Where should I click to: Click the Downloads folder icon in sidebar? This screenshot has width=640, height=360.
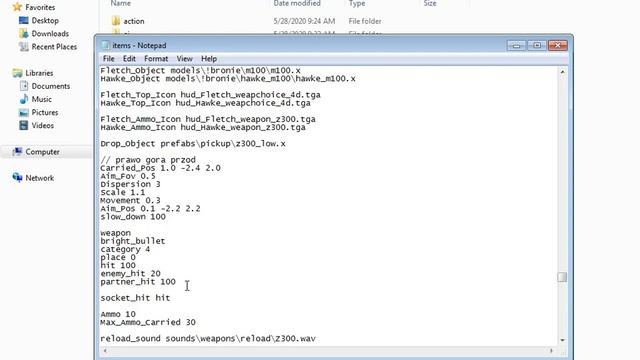coord(24,33)
